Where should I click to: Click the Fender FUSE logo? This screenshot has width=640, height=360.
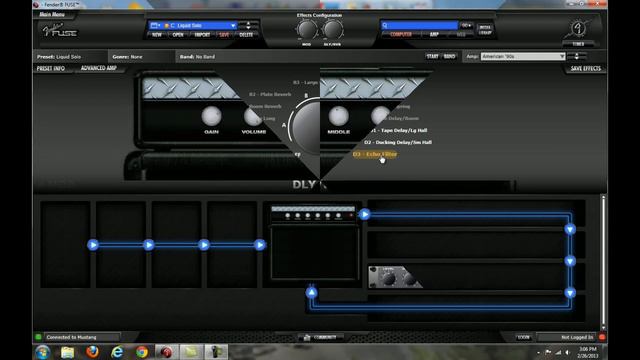60,31
